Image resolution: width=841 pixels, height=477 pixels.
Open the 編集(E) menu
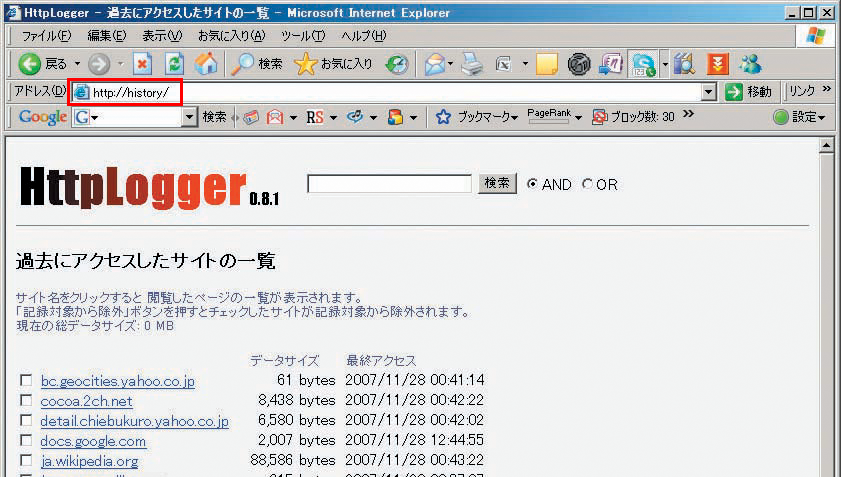click(107, 36)
